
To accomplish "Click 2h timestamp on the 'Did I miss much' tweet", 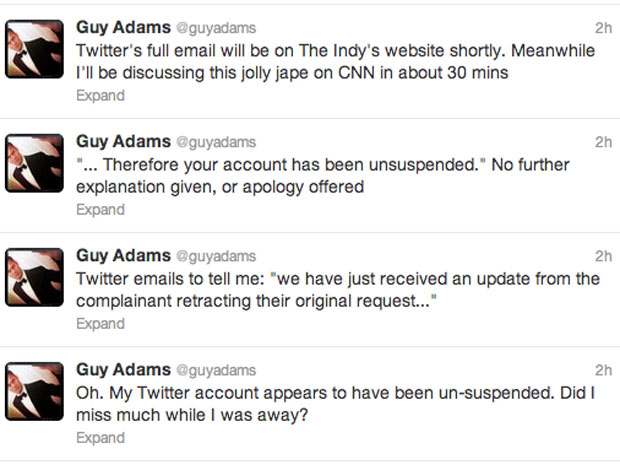I will [602, 370].
